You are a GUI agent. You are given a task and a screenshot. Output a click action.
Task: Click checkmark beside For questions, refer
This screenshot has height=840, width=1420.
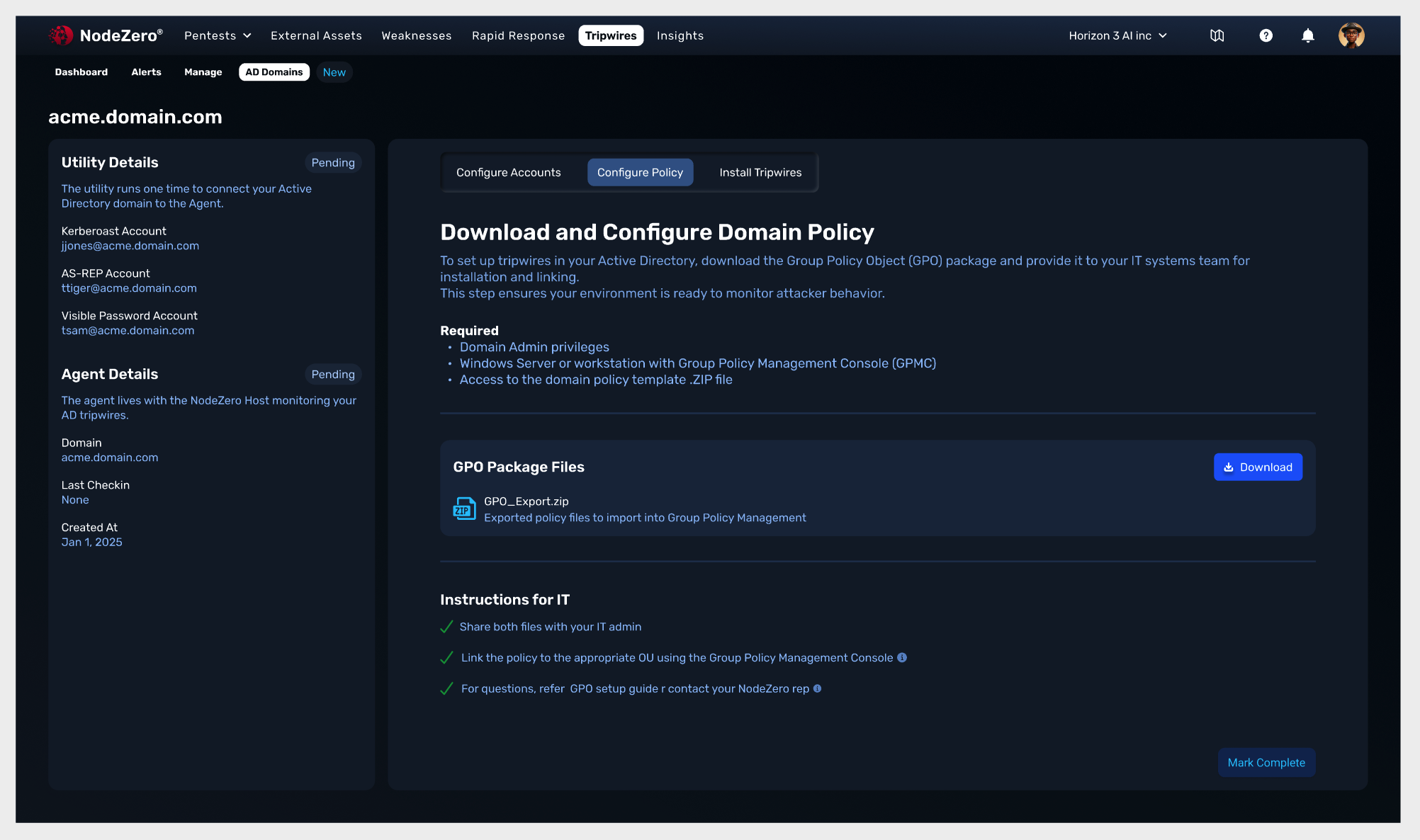[x=446, y=689]
